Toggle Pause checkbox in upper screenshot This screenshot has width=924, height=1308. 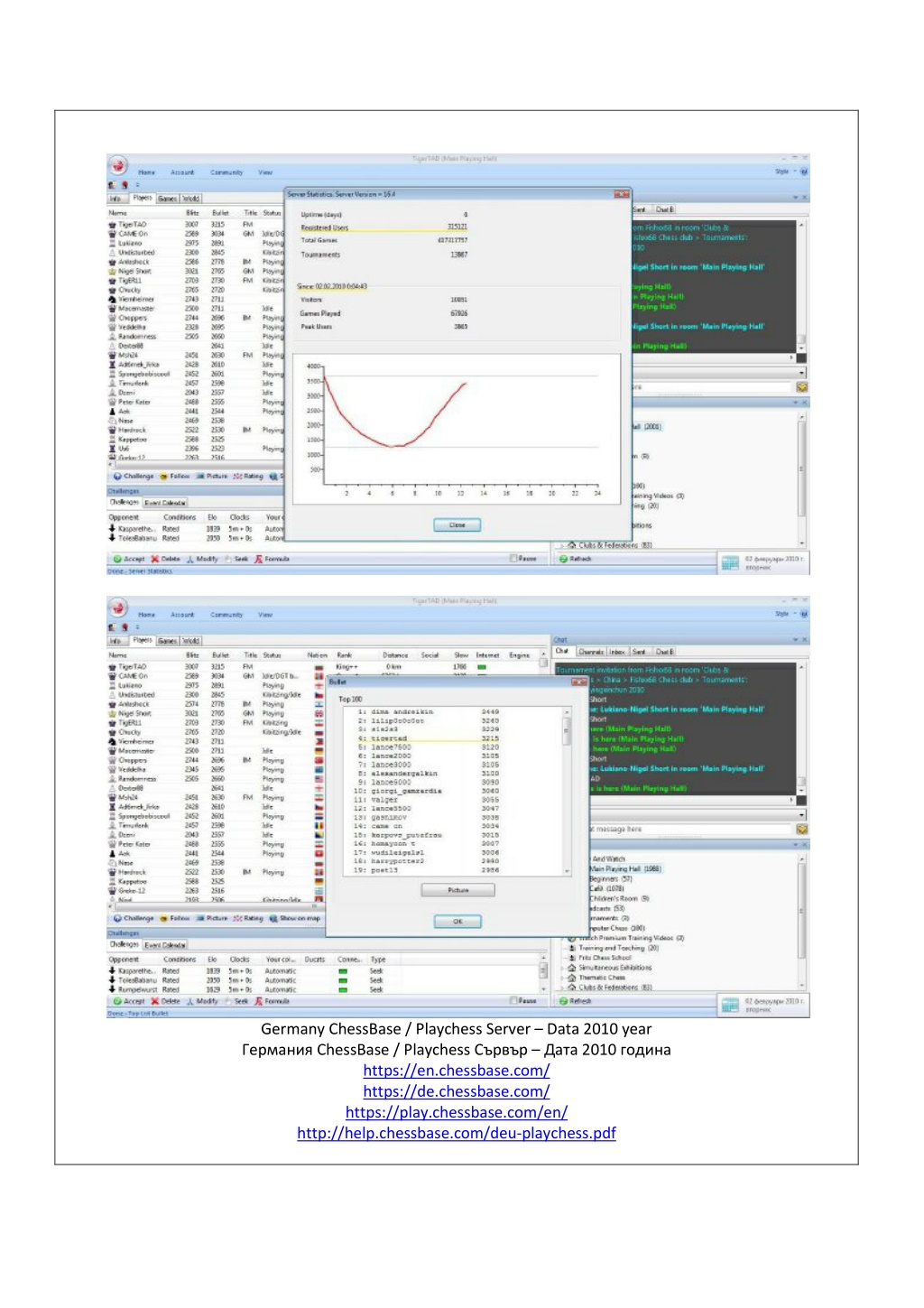513,559
